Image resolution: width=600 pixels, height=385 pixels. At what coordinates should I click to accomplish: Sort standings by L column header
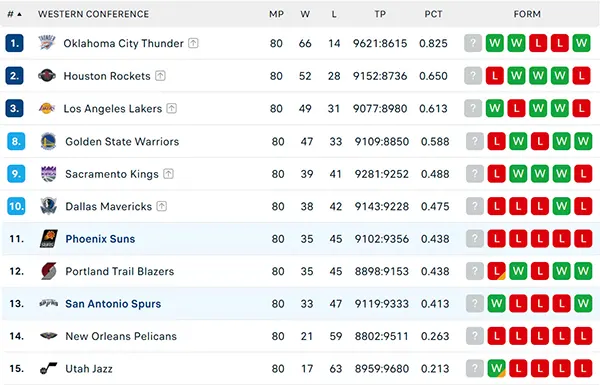334,14
